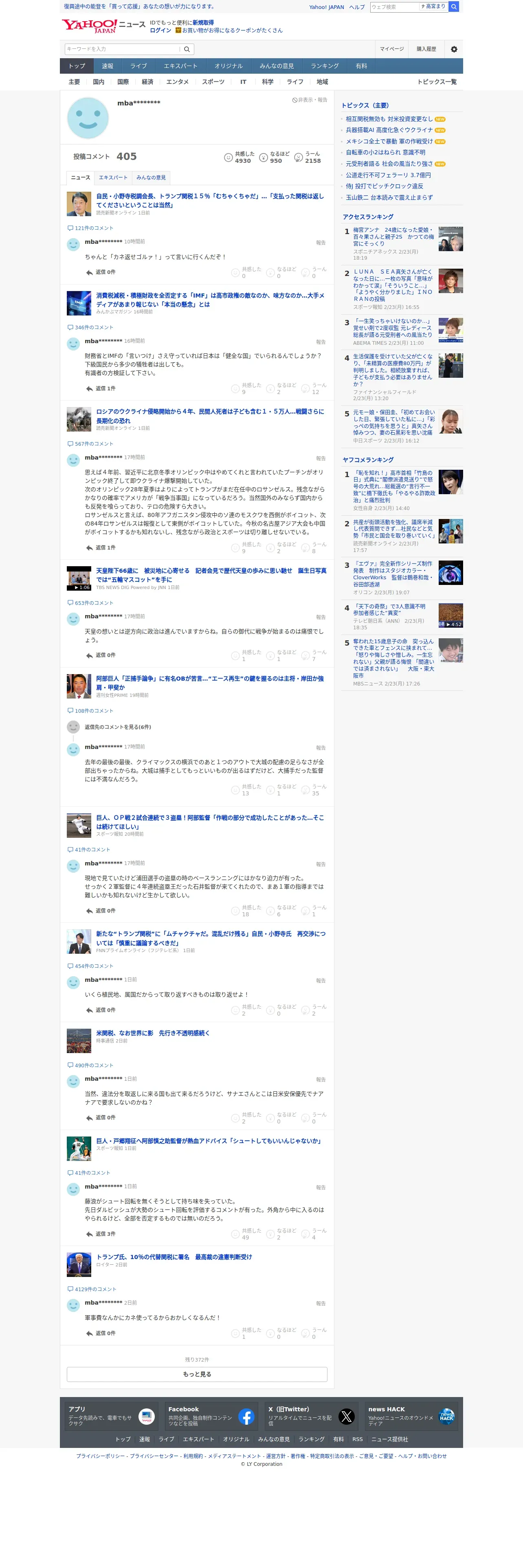The width and height of the screenshot is (523, 1568).
Task: Click the X (旧Twitter) icon in footer
Action: [x=347, y=1417]
